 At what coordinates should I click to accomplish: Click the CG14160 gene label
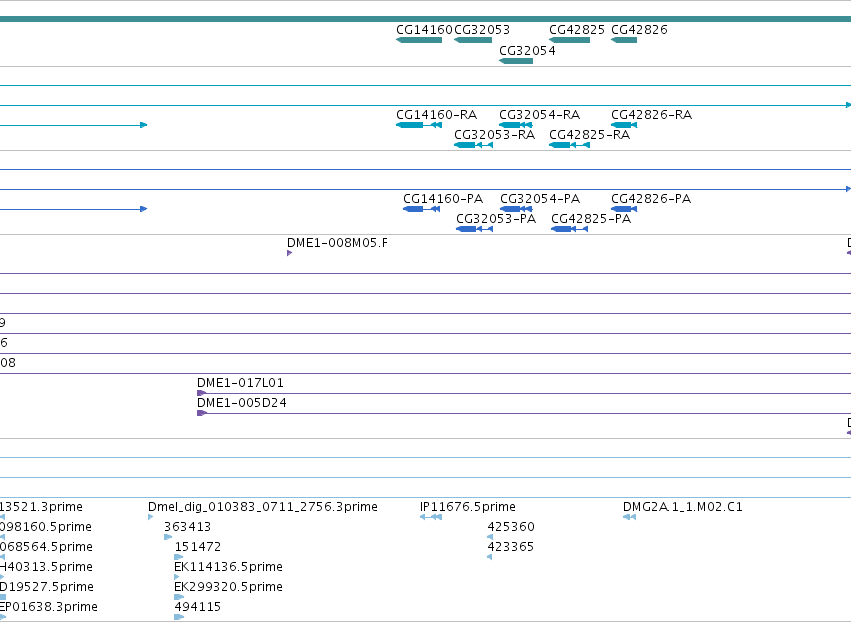pos(424,30)
